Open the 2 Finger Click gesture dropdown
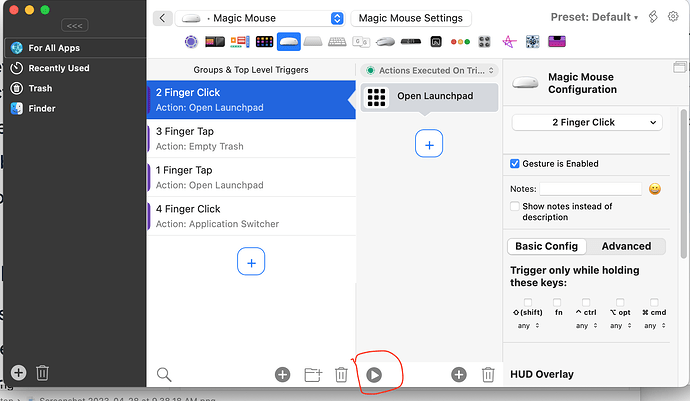Viewport: 690px width, 401px height. coord(587,122)
